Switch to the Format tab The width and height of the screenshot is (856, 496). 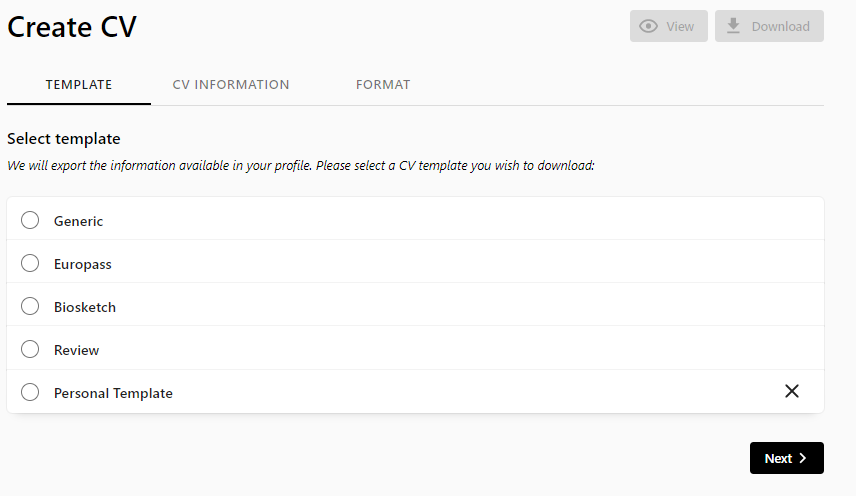click(383, 85)
